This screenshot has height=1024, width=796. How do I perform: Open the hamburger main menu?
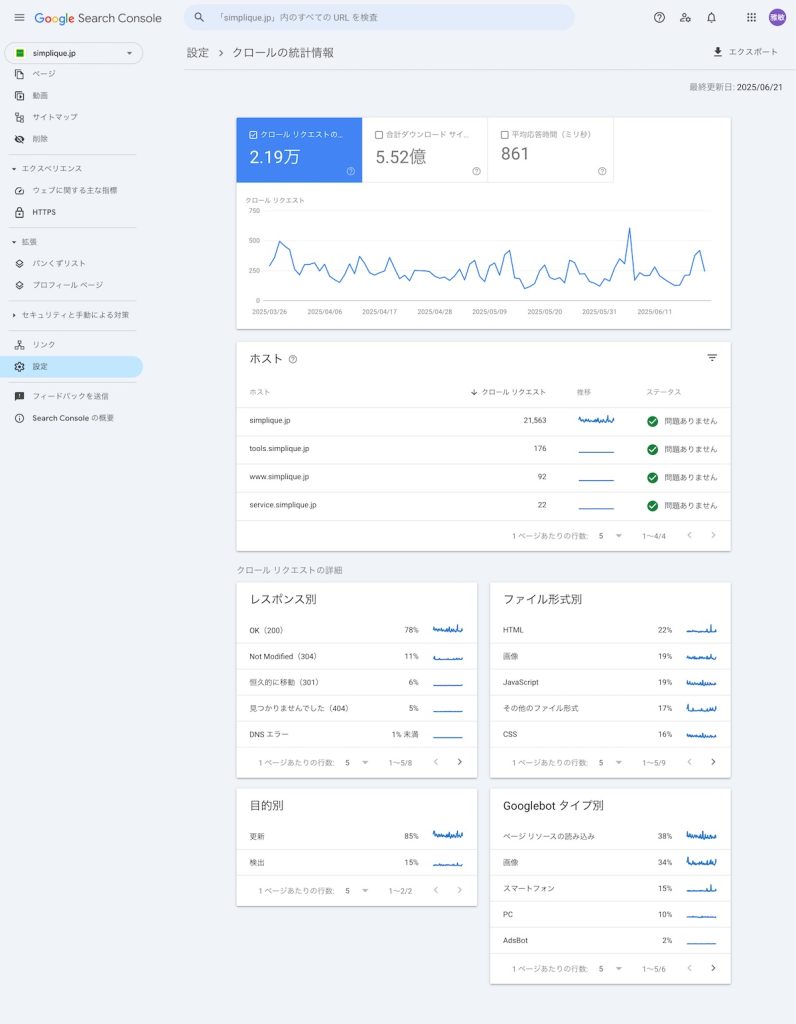pos(19,18)
